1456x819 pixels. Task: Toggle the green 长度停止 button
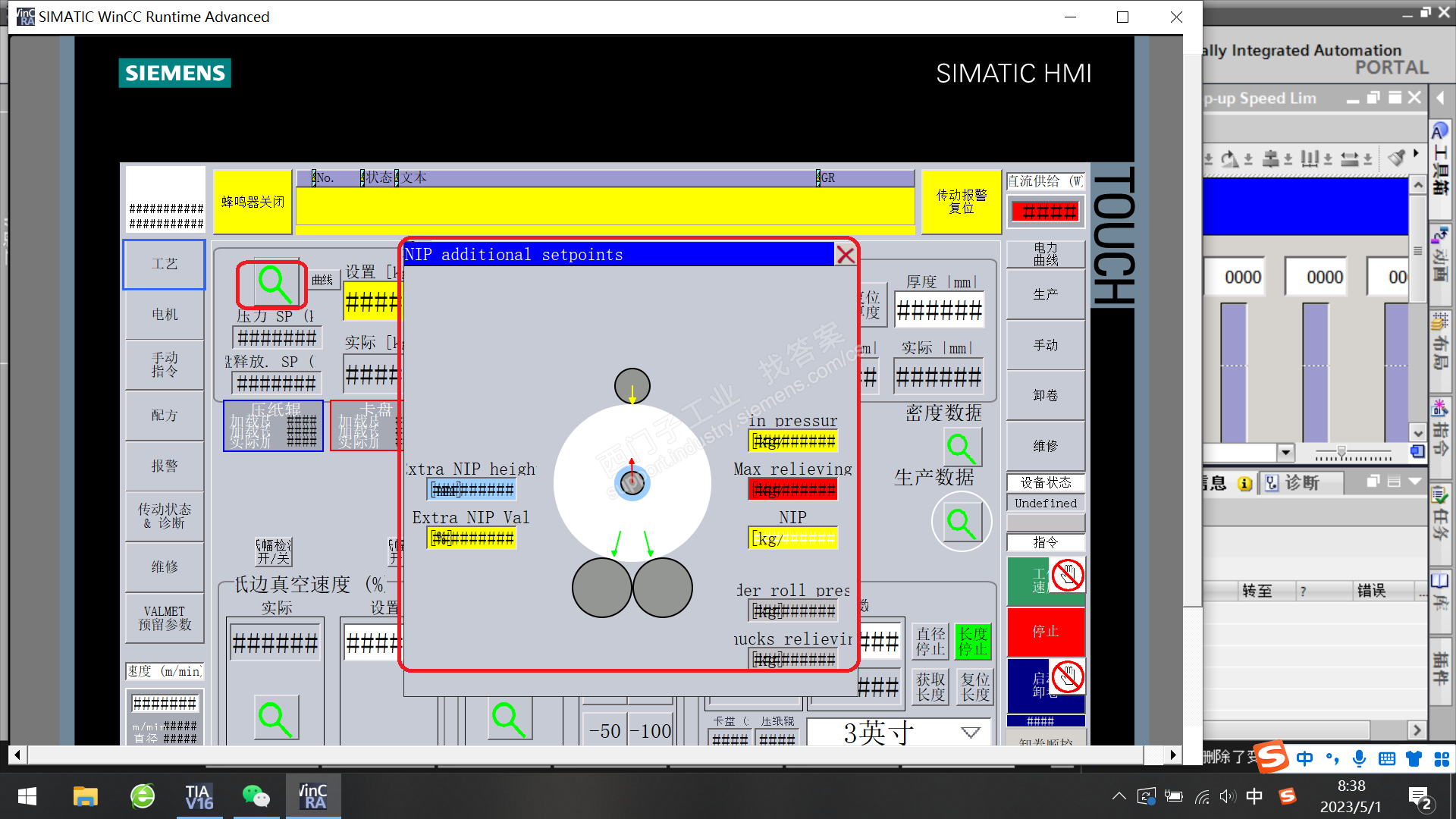click(x=973, y=642)
